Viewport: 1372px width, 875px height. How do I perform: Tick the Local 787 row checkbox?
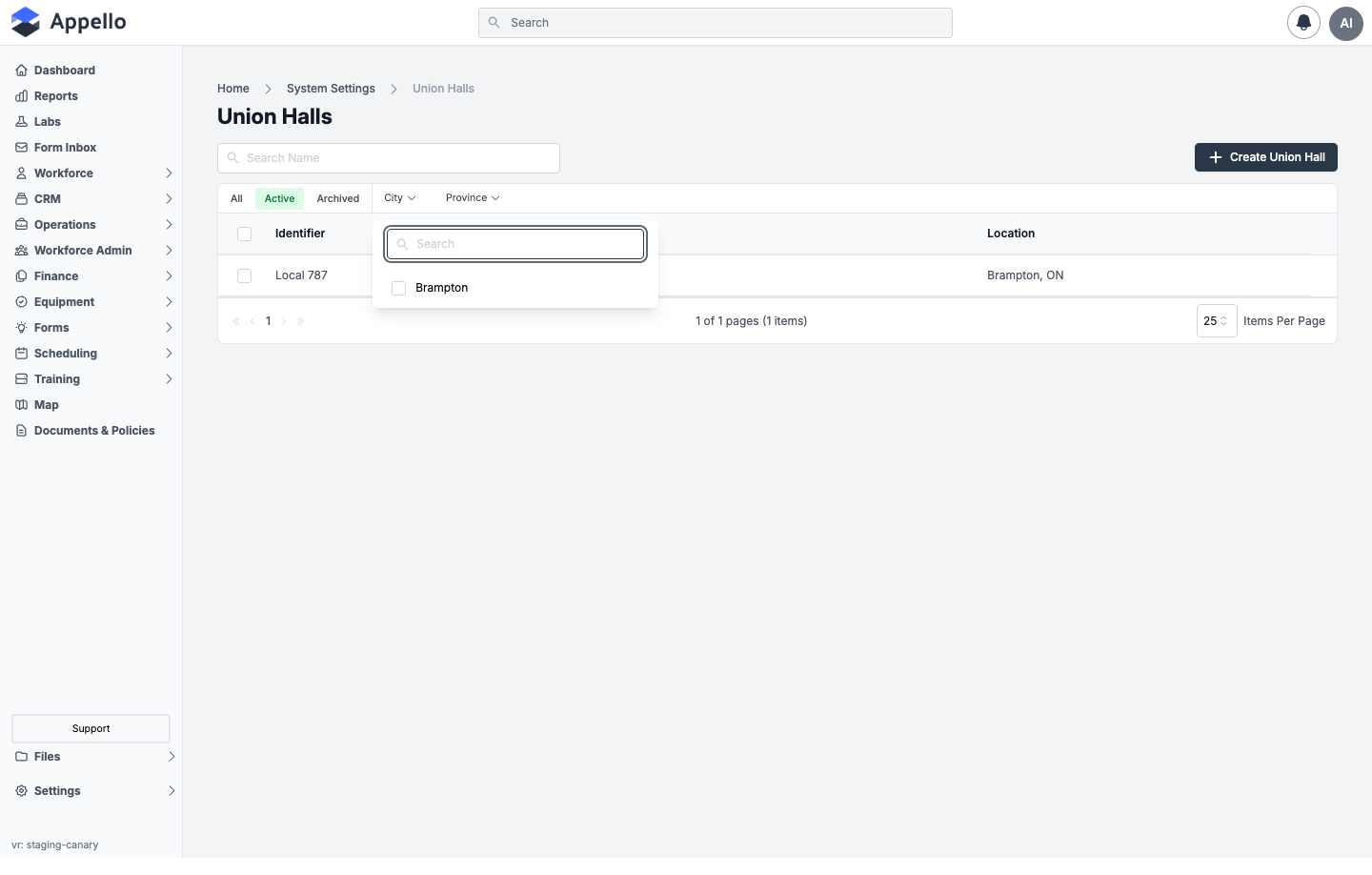pos(244,275)
